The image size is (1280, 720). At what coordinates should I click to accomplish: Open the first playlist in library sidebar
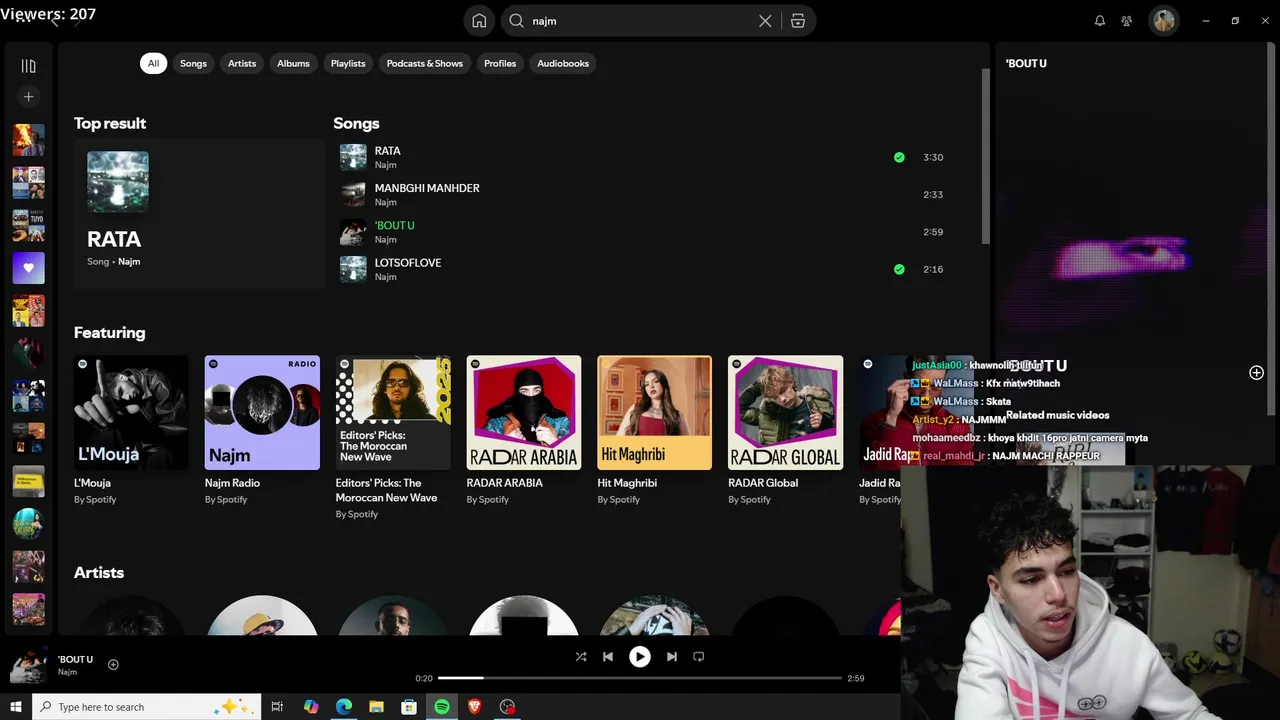tap(28, 140)
